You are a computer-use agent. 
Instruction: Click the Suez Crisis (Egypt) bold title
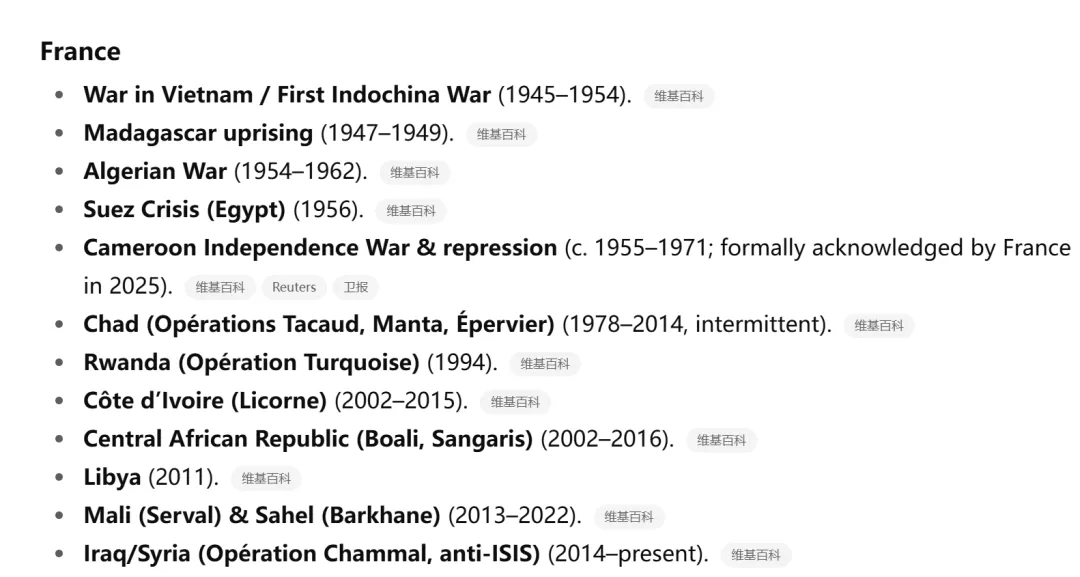(x=184, y=210)
